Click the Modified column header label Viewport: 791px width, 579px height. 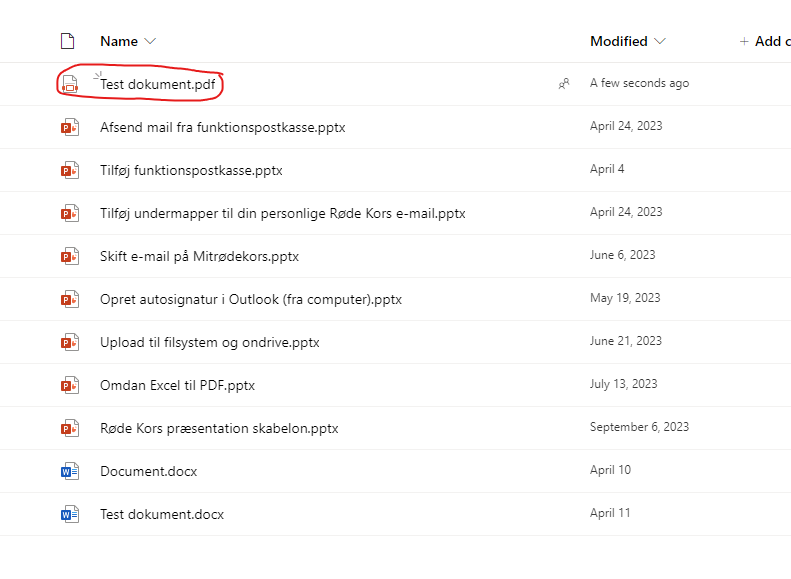pos(619,41)
